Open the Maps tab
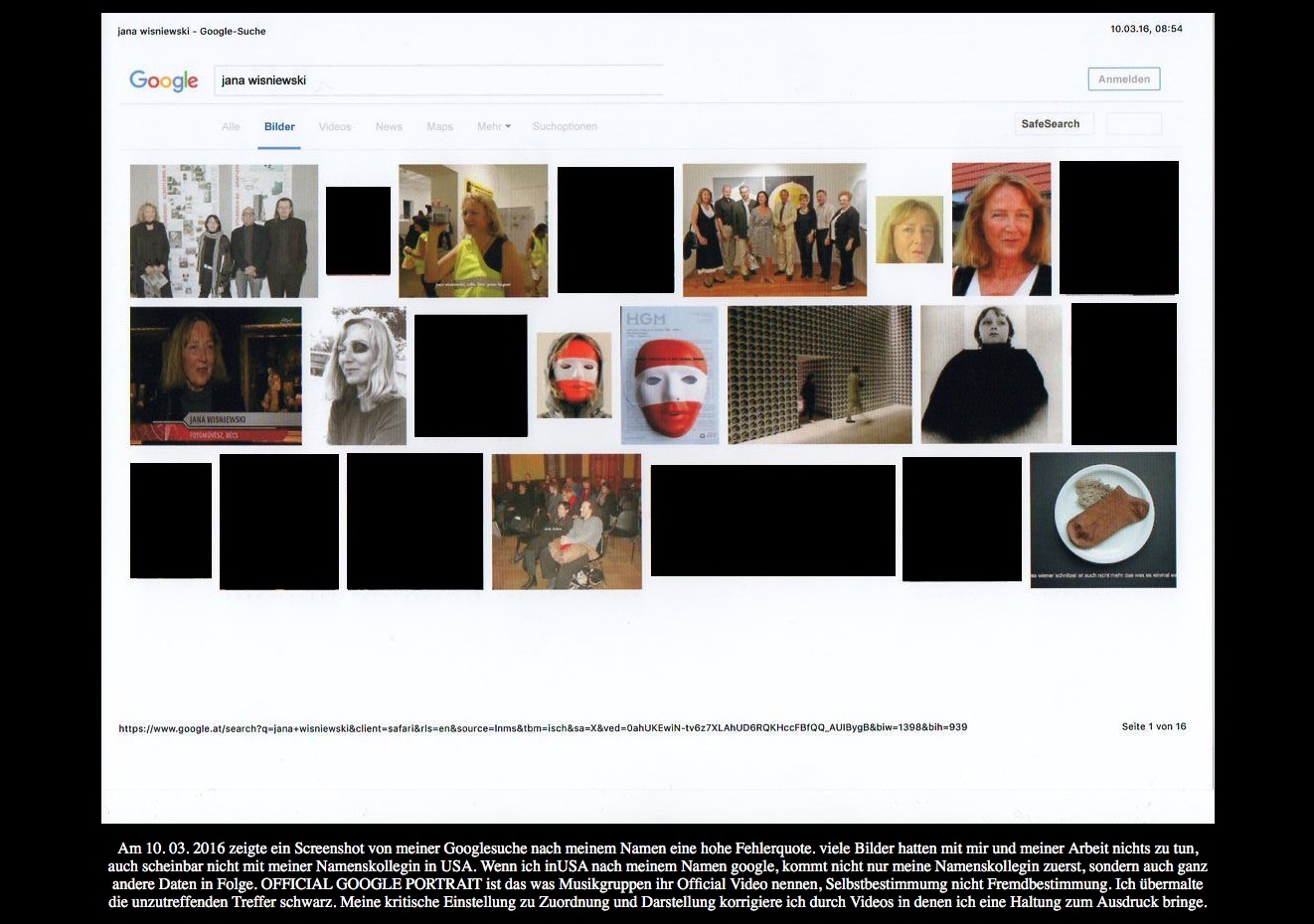The height and width of the screenshot is (924, 1314). [439, 127]
